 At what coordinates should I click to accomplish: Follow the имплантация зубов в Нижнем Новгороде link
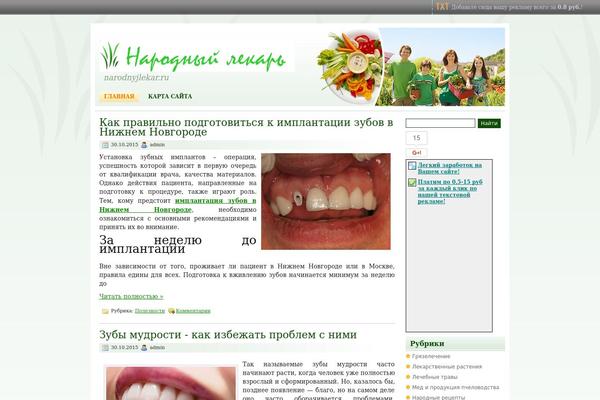pos(178,205)
